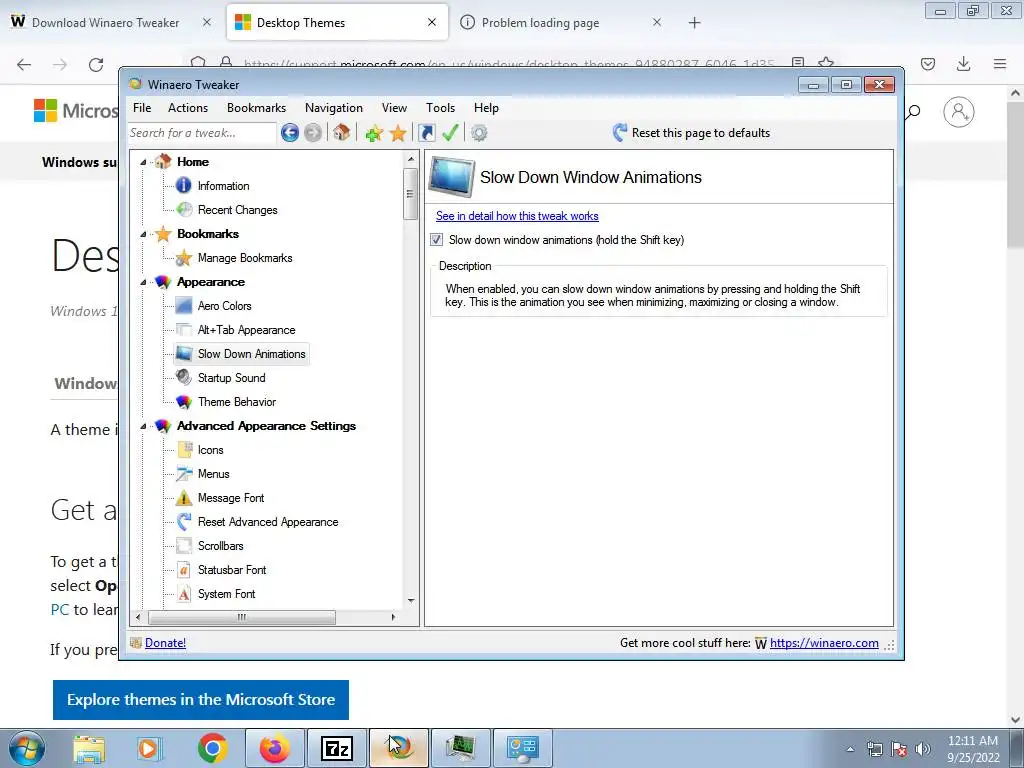The height and width of the screenshot is (768, 1024).
Task: Click the Alt+Tab Appearance icon
Action: tap(184, 330)
